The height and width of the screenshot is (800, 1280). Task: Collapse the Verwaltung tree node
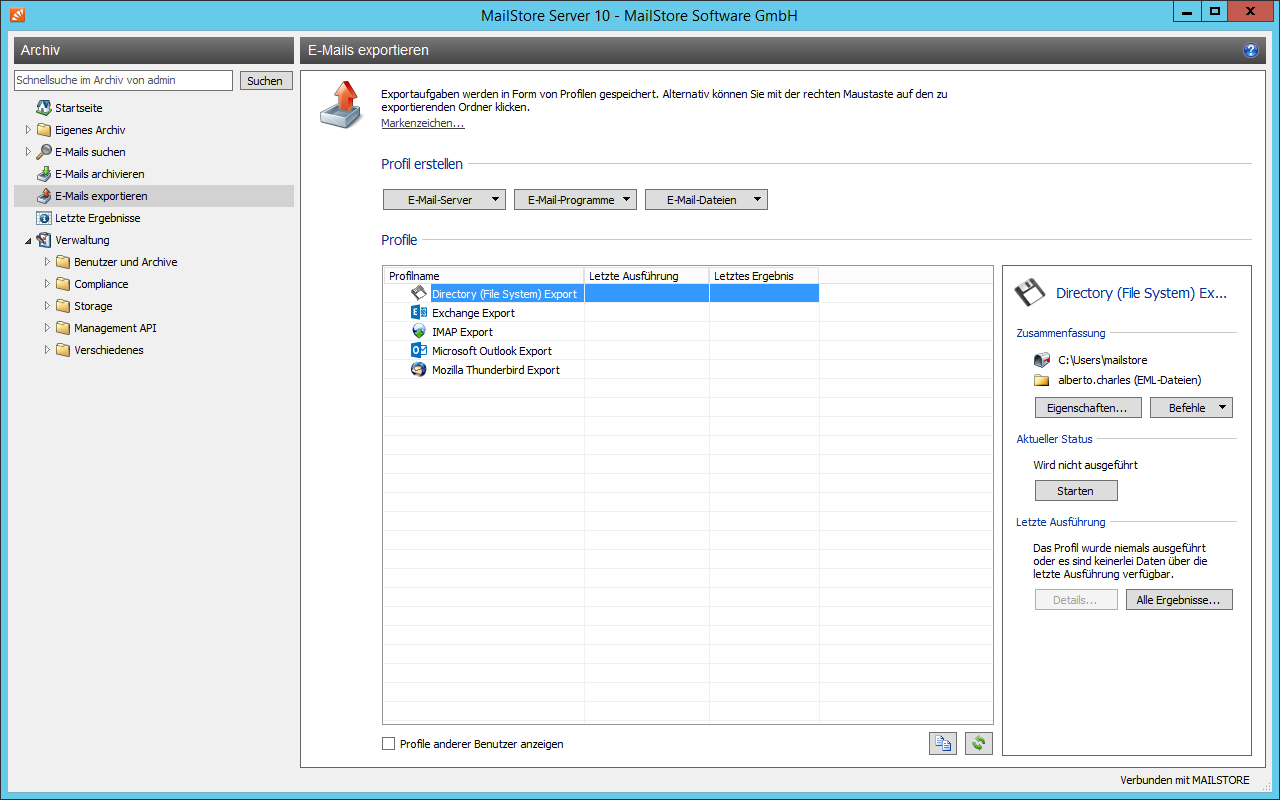[28, 240]
